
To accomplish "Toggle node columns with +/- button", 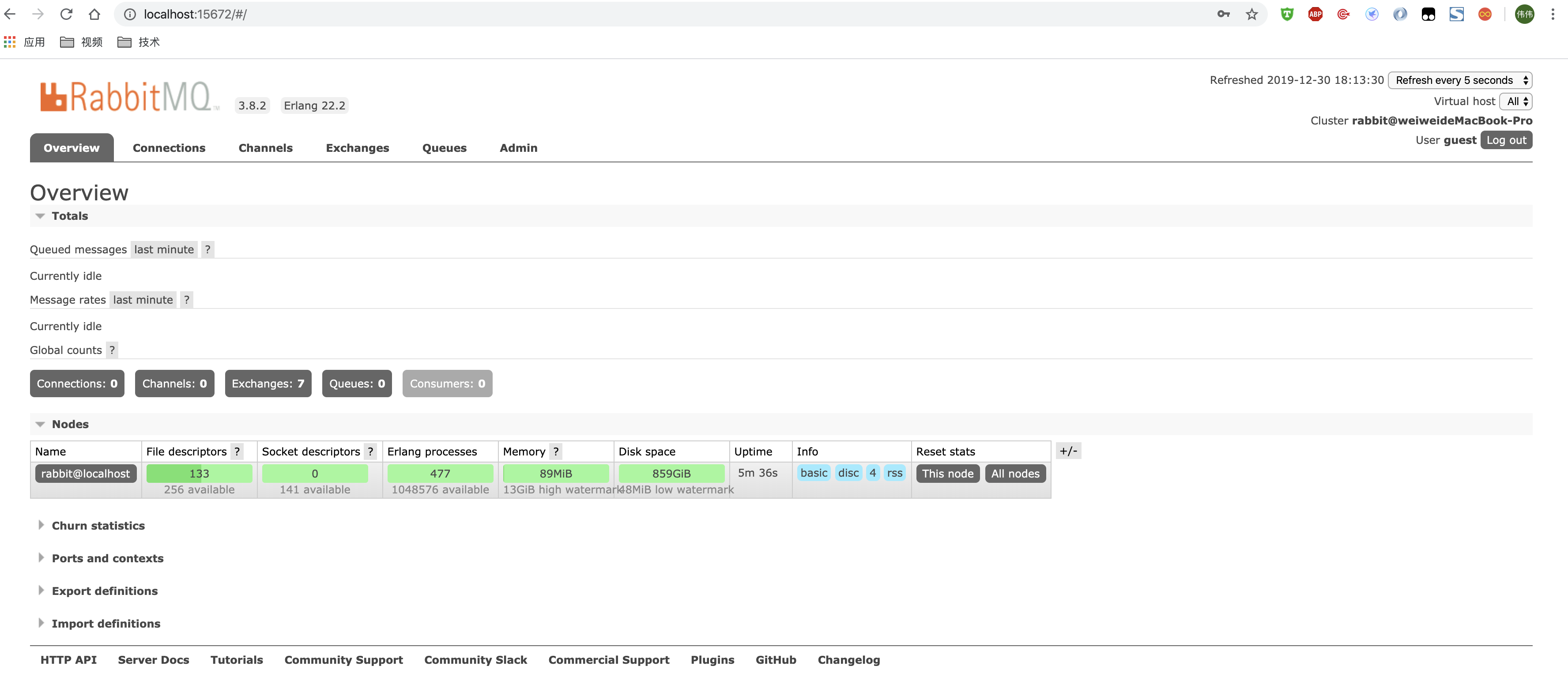I will 1068,451.
